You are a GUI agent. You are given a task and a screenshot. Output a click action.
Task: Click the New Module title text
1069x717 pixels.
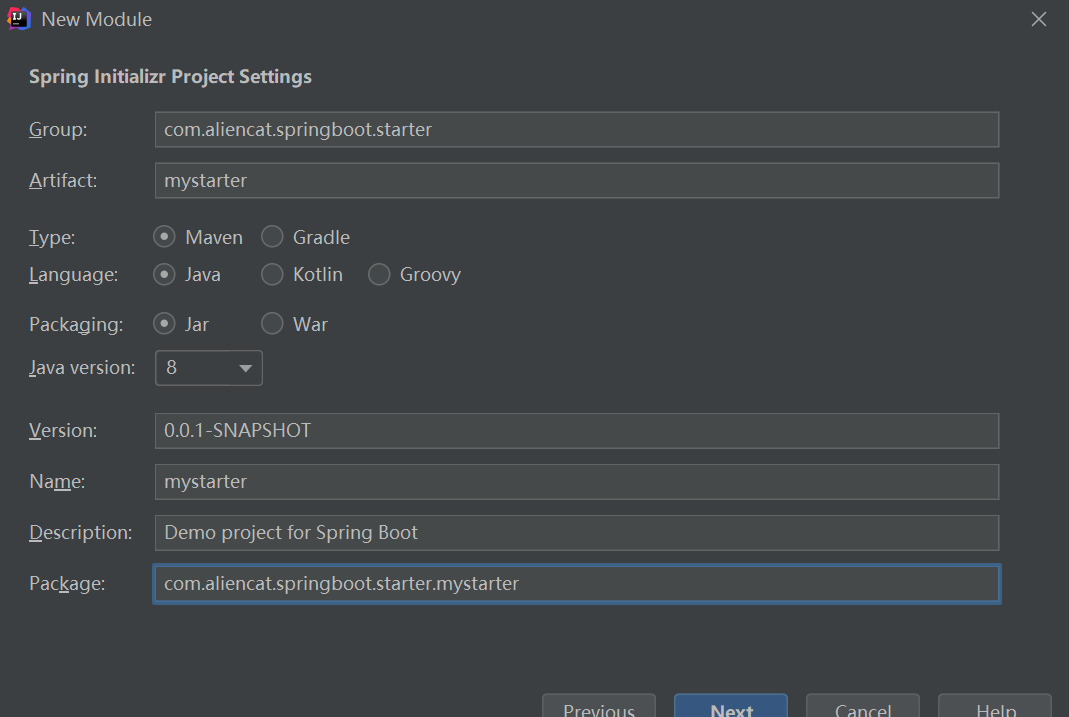[x=96, y=19]
